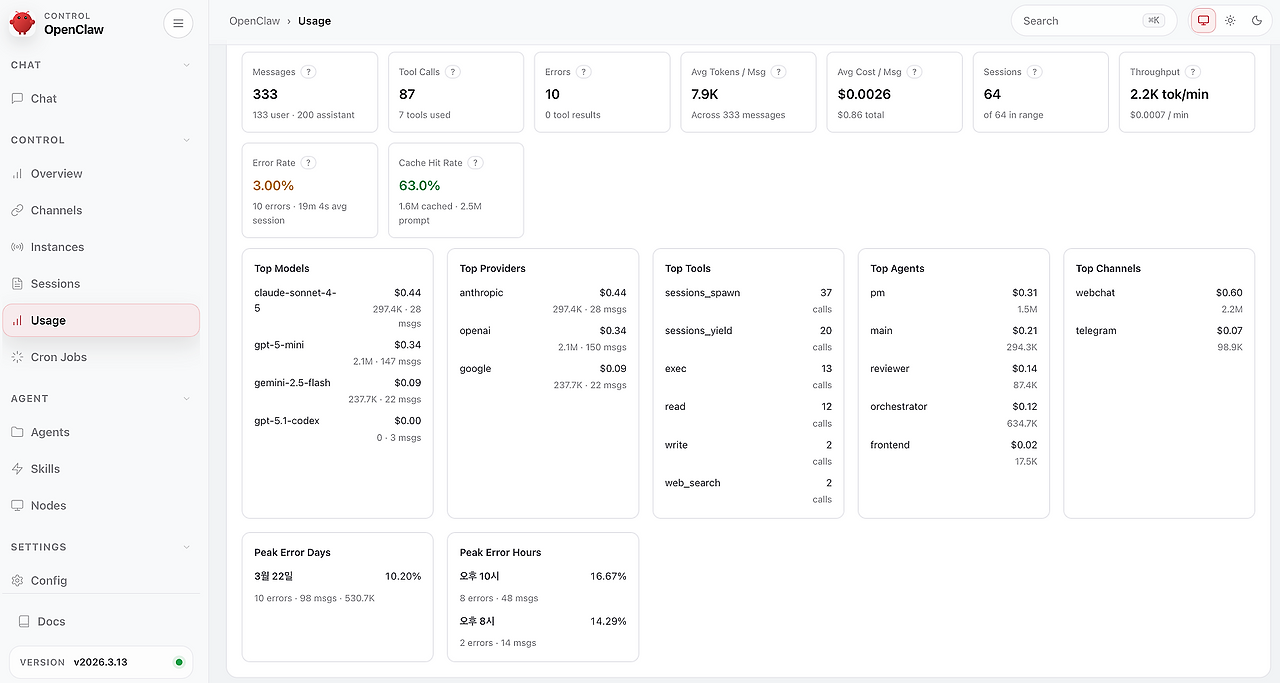1280x683 pixels.
Task: Open the Skills page
Action: pos(101,469)
